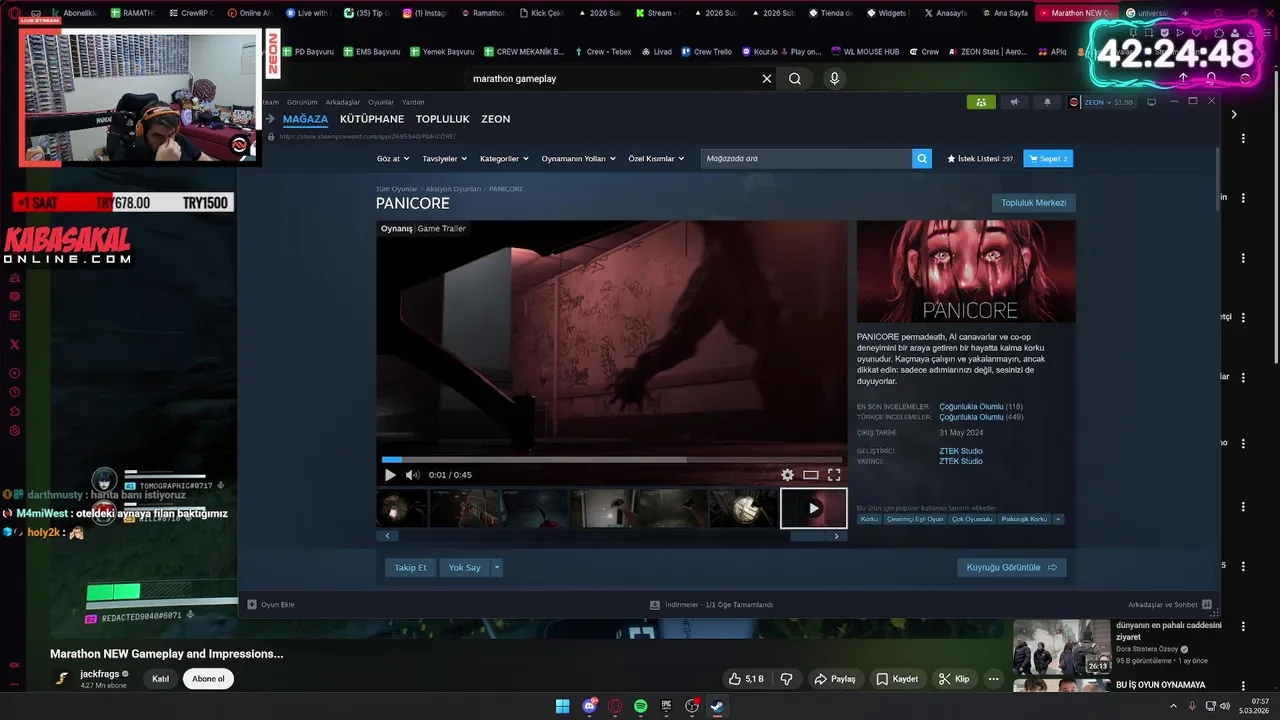
Task: Click YouTube Klip scissors button
Action: click(953, 679)
